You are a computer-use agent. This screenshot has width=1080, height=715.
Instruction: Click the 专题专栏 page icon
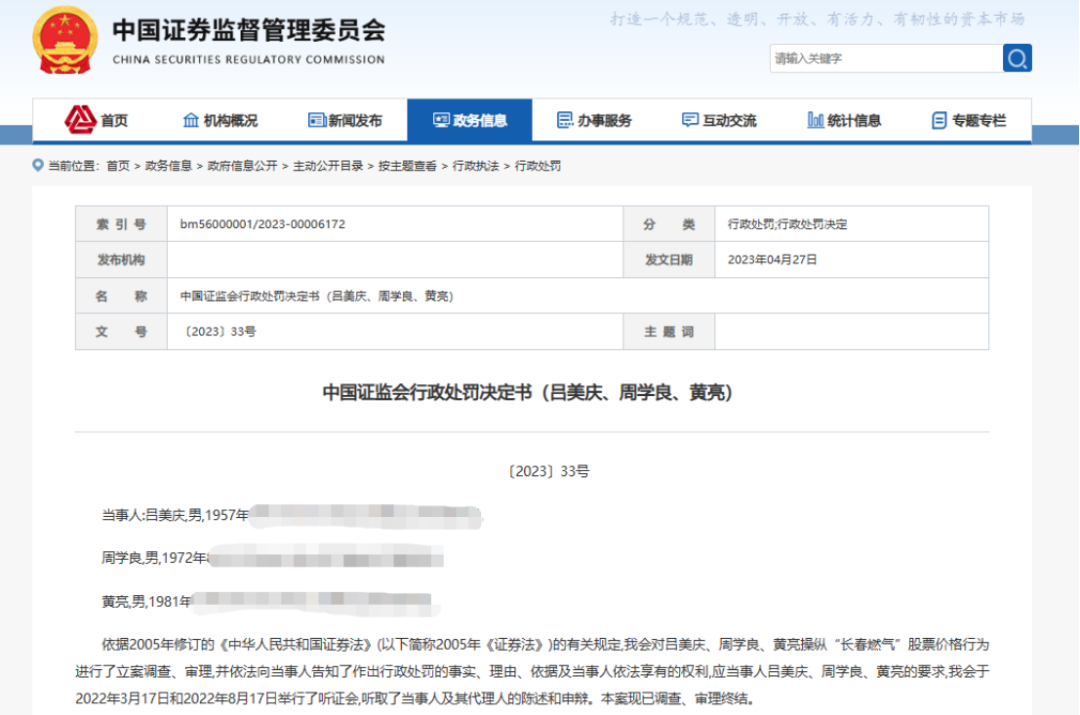[939, 121]
